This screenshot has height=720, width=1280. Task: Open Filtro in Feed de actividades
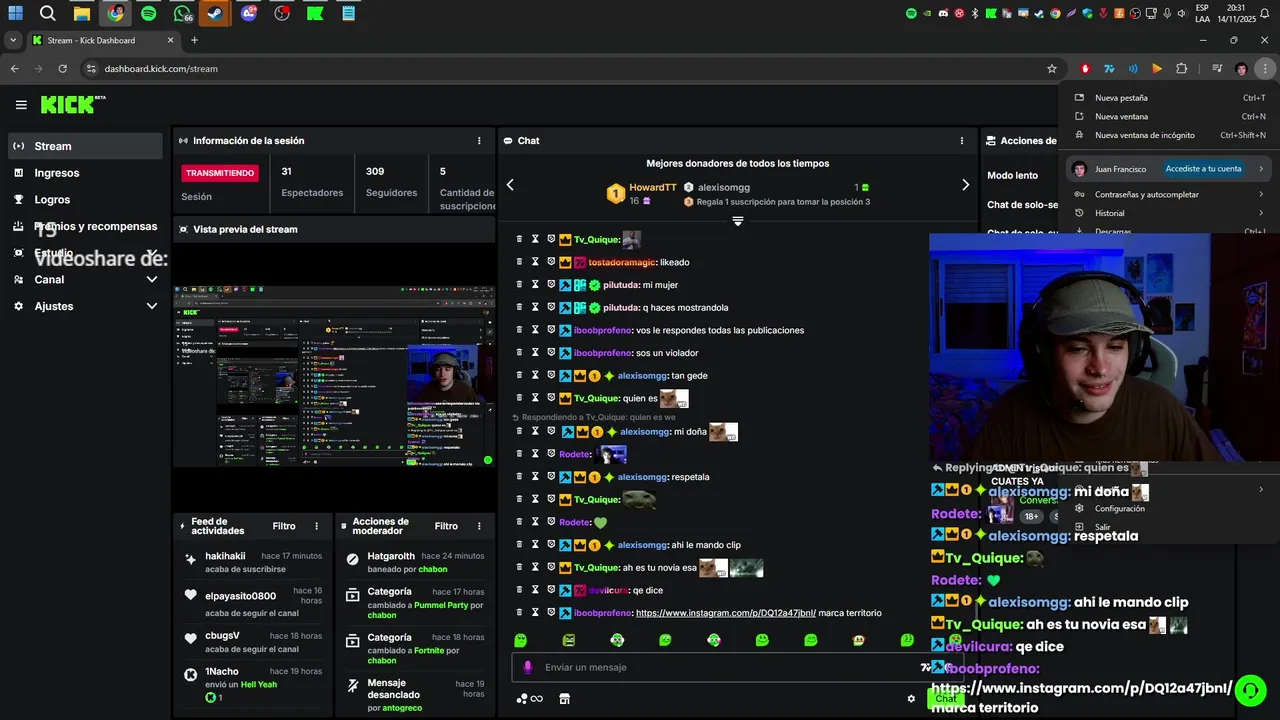(284, 526)
